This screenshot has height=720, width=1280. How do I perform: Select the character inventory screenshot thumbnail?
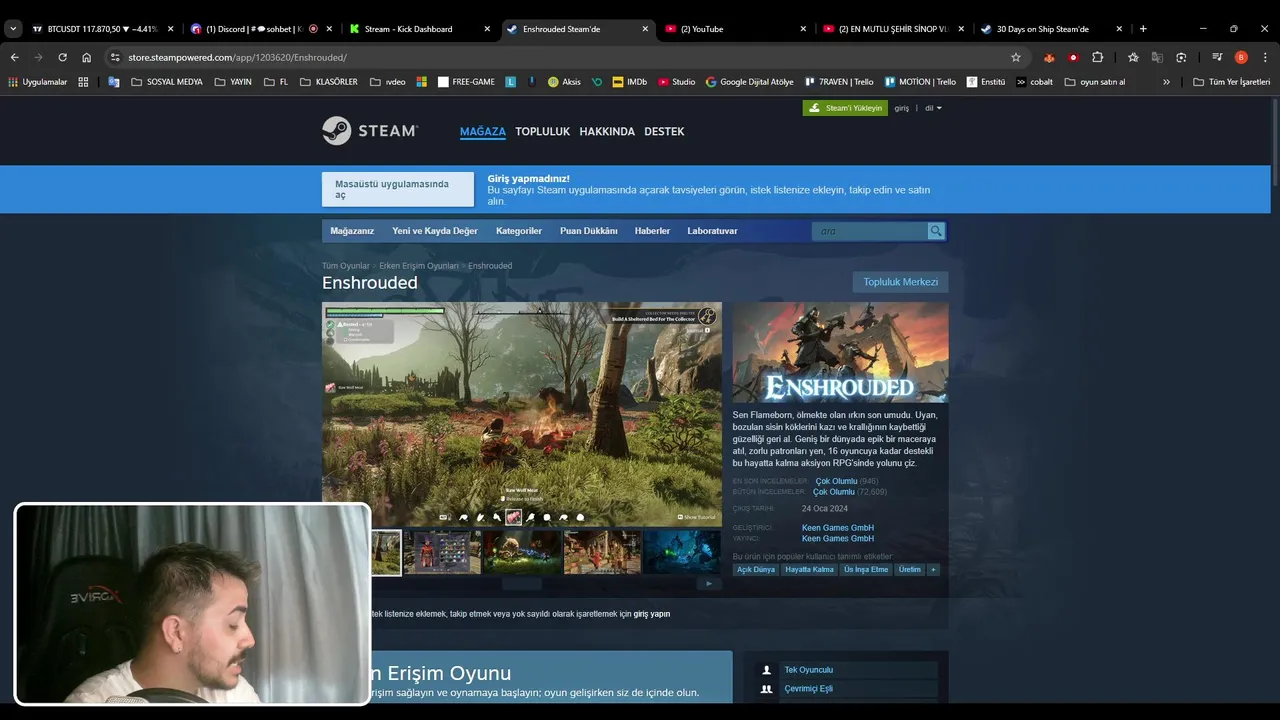point(442,552)
